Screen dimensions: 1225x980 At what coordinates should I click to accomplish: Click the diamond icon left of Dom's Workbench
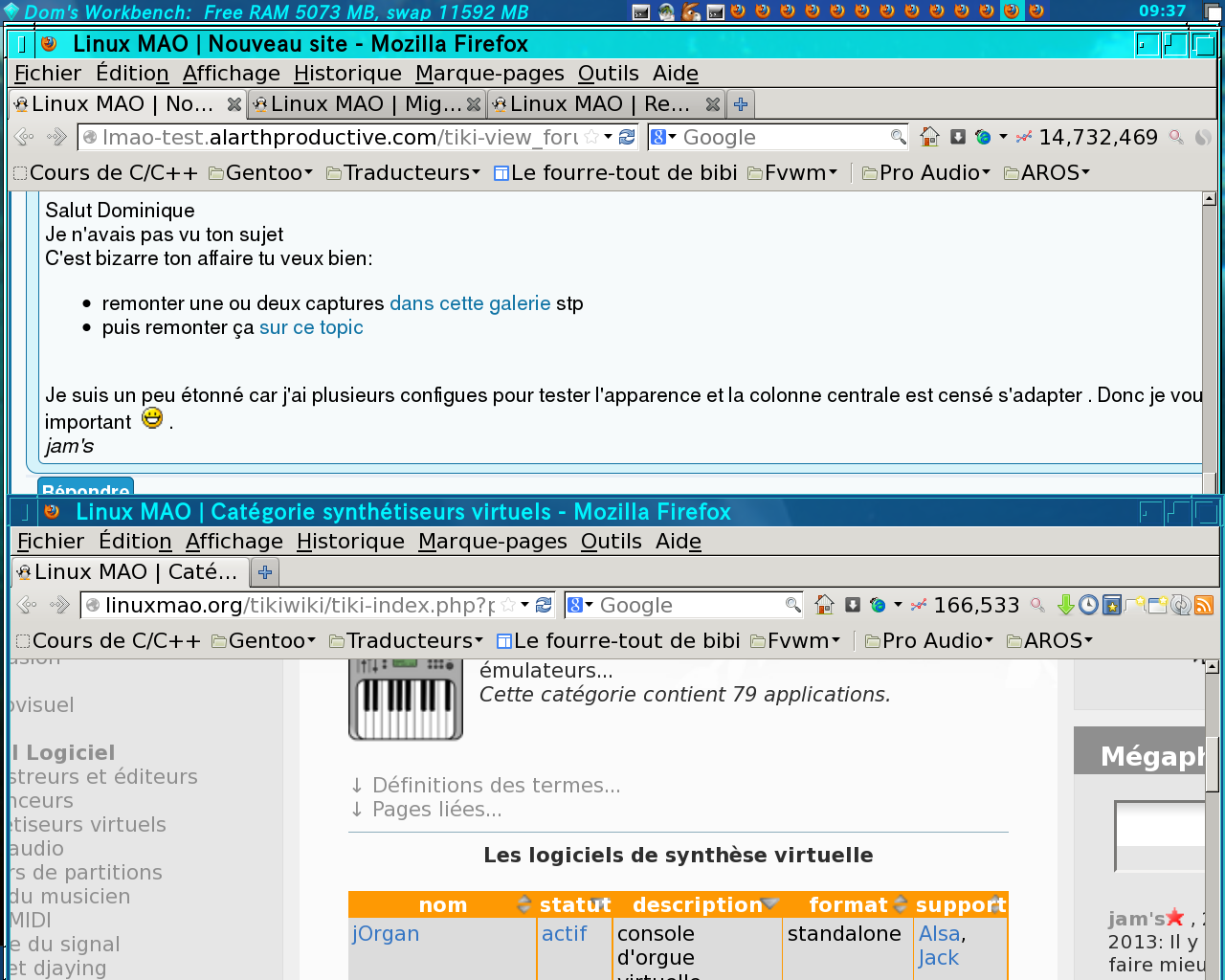coord(11,11)
